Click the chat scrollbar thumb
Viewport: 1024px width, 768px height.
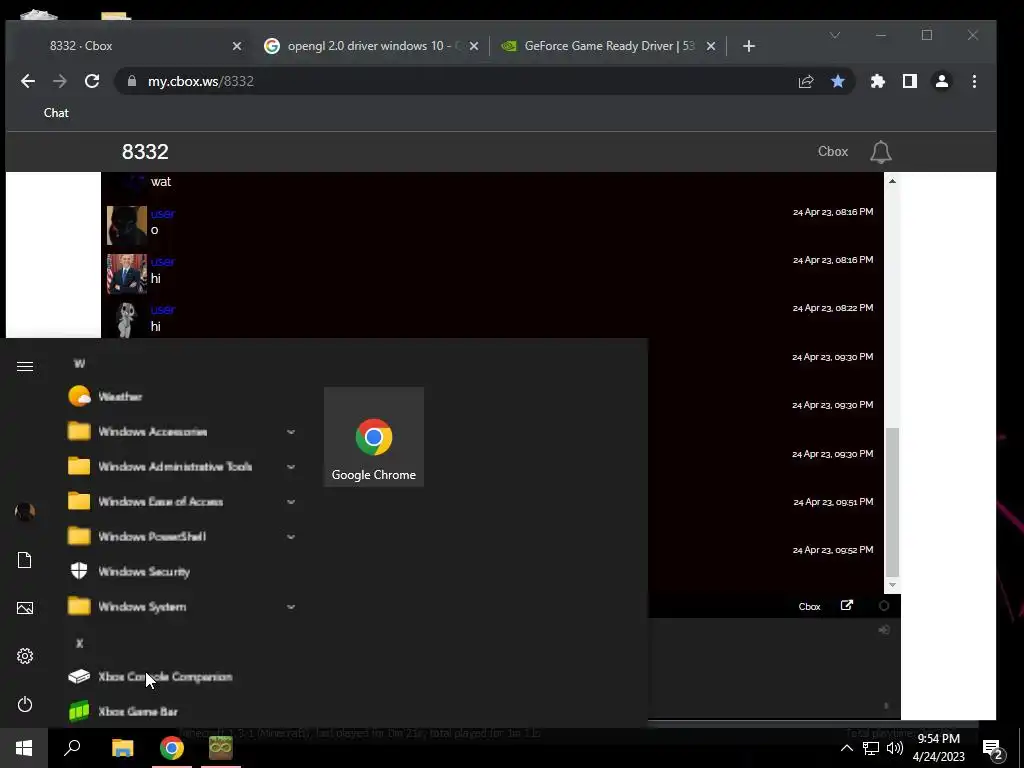(892, 502)
